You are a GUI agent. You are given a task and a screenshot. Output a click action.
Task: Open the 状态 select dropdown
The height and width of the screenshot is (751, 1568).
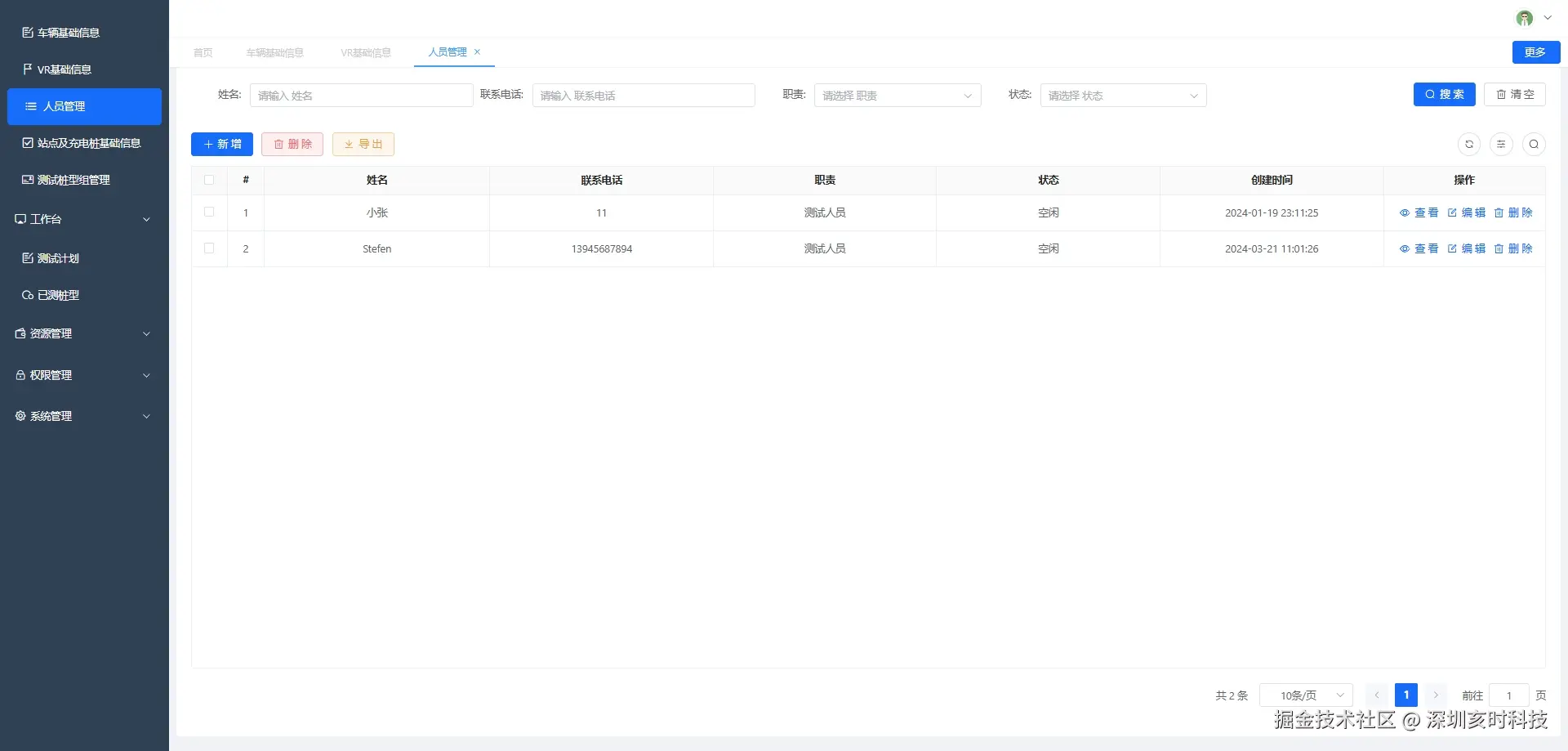tap(1123, 96)
